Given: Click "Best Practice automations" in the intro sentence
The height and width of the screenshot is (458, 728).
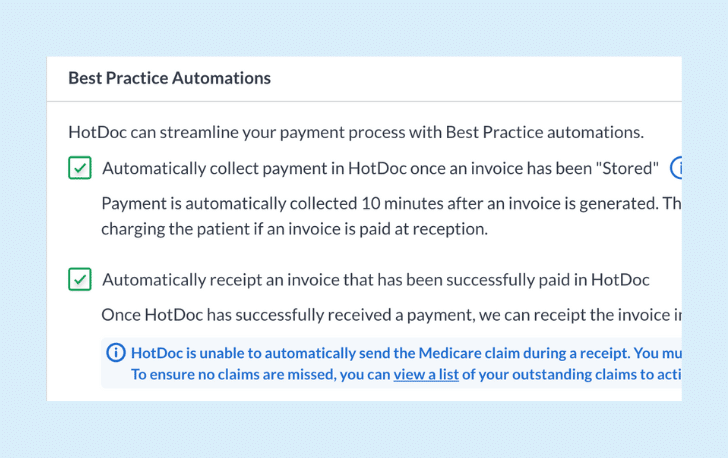Looking at the screenshot, I should tap(545, 132).
